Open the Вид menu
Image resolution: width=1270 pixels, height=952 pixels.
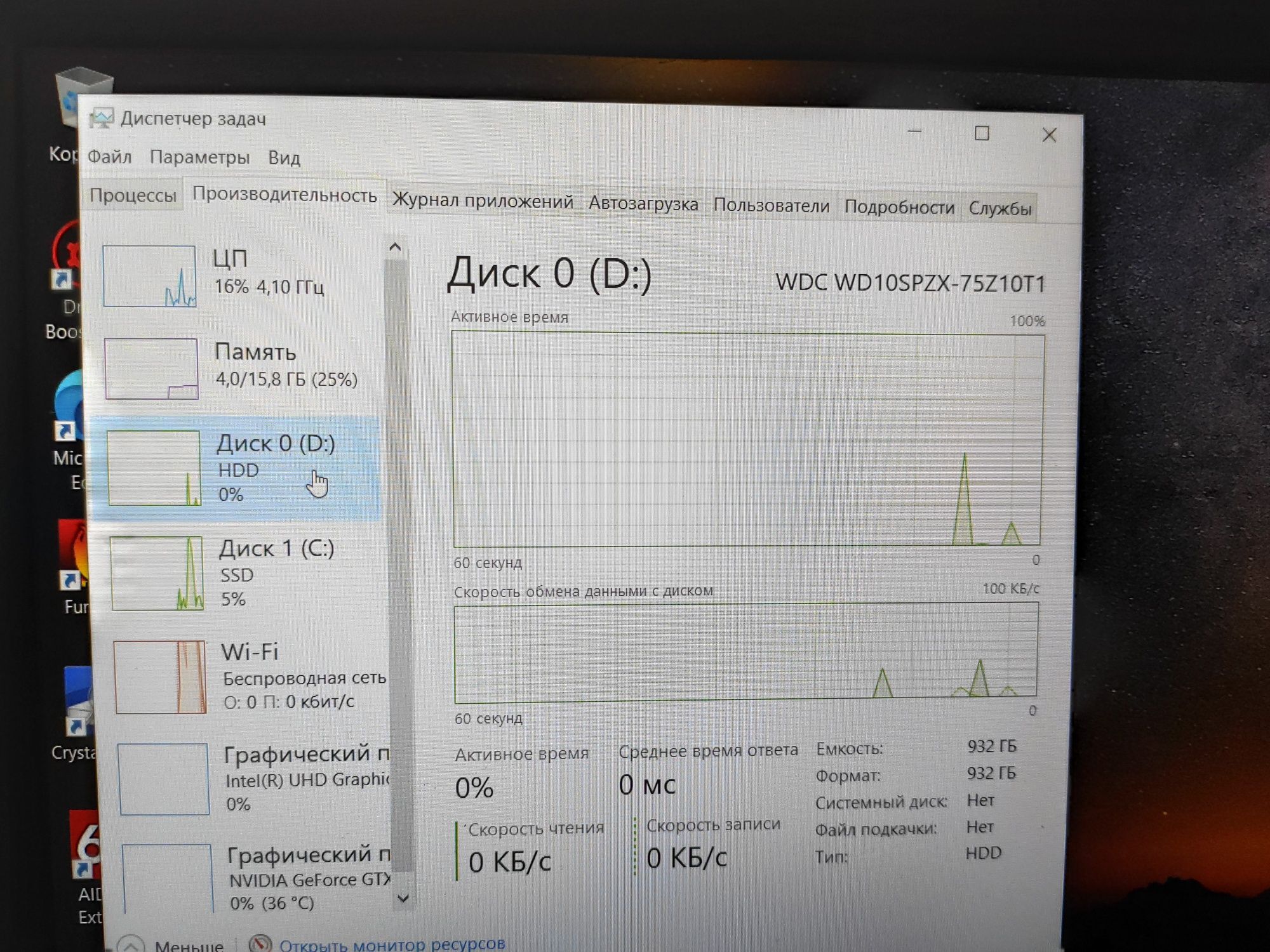pyautogui.click(x=284, y=158)
